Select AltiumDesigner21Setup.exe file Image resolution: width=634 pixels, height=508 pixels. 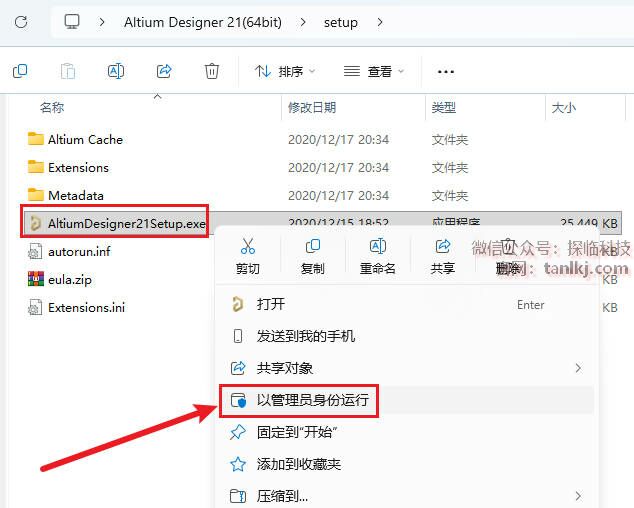(x=115, y=222)
